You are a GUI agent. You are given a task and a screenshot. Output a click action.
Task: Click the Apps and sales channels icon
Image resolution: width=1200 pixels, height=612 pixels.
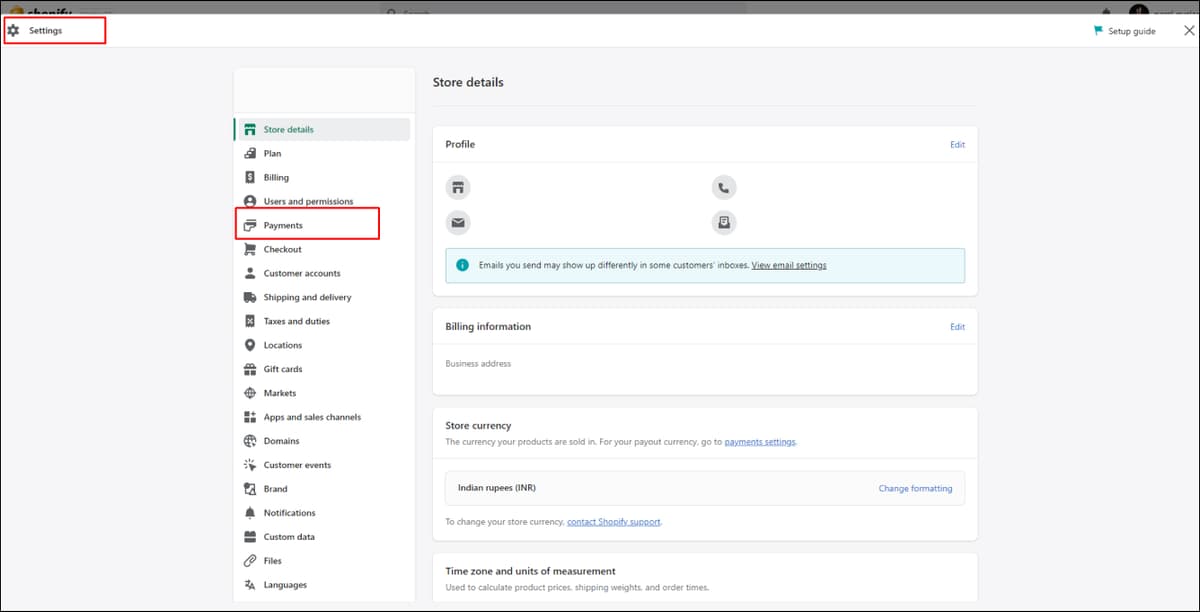pos(250,418)
